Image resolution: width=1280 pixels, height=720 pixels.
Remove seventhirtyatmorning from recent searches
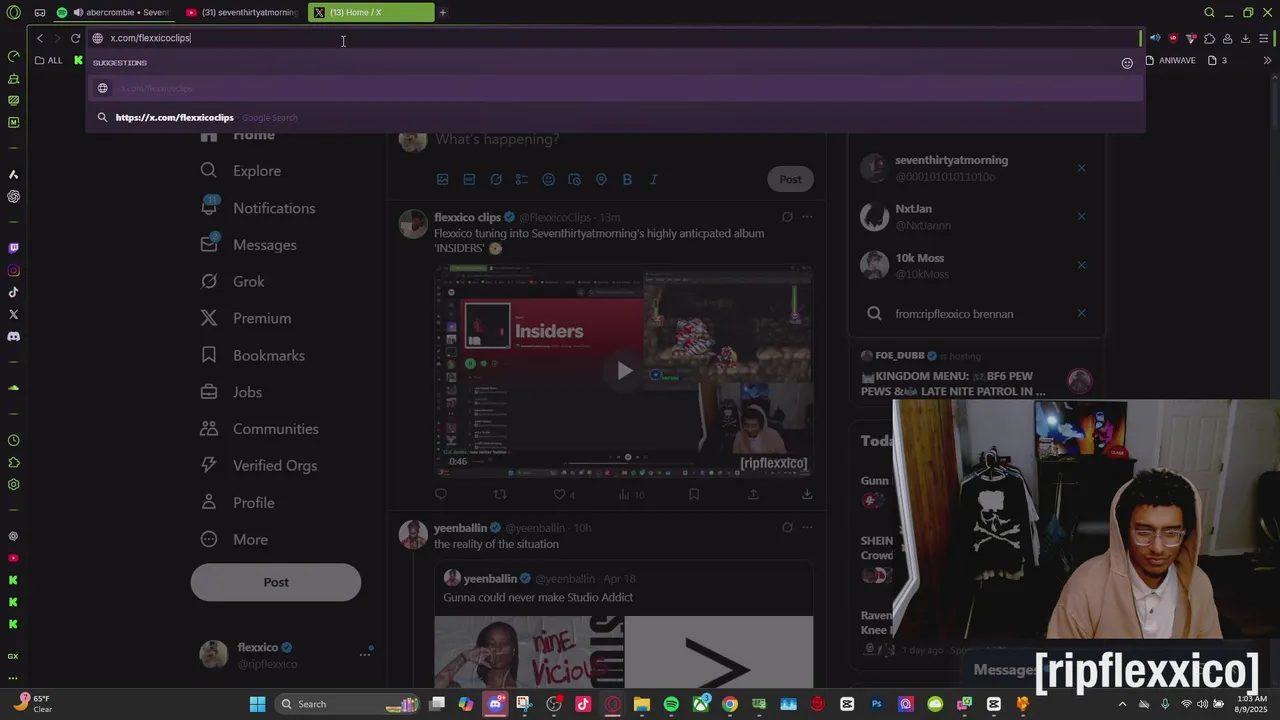(1081, 168)
